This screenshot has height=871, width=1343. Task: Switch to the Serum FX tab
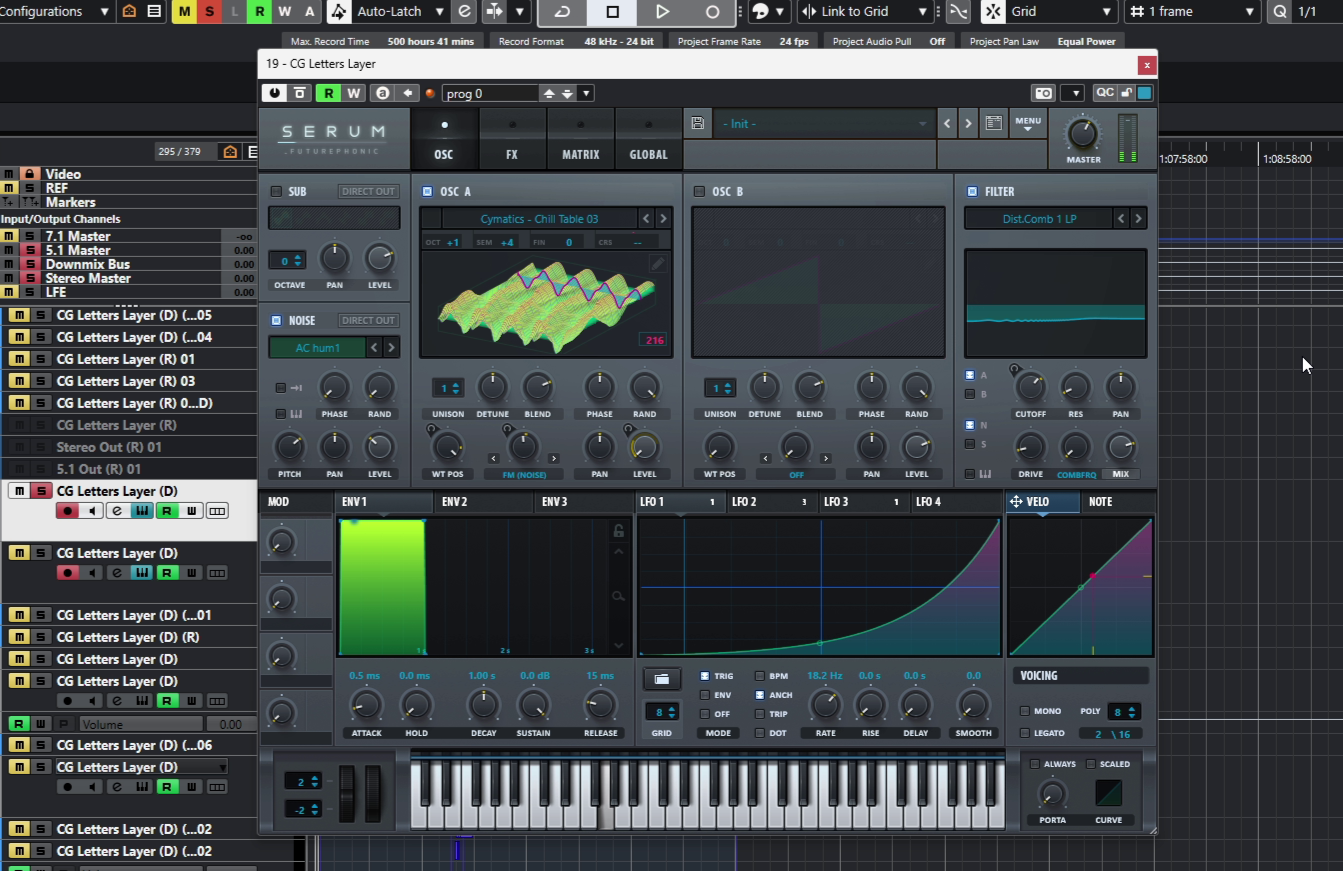point(512,140)
